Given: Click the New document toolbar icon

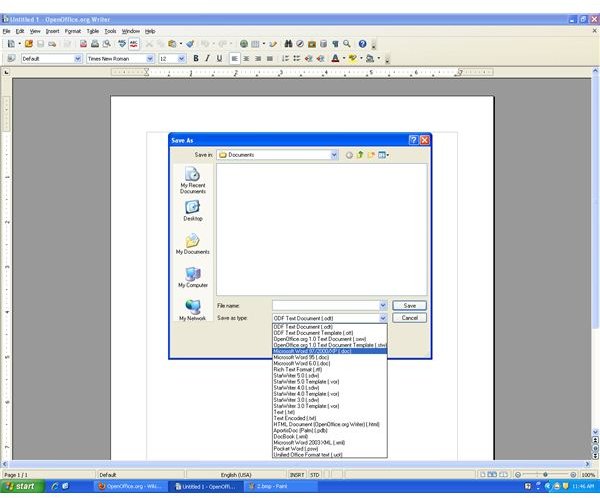Looking at the screenshot, I should coord(11,44).
